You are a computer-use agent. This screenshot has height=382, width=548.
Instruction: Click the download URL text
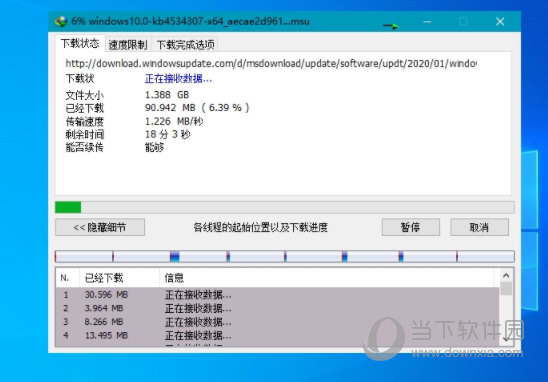pos(271,64)
